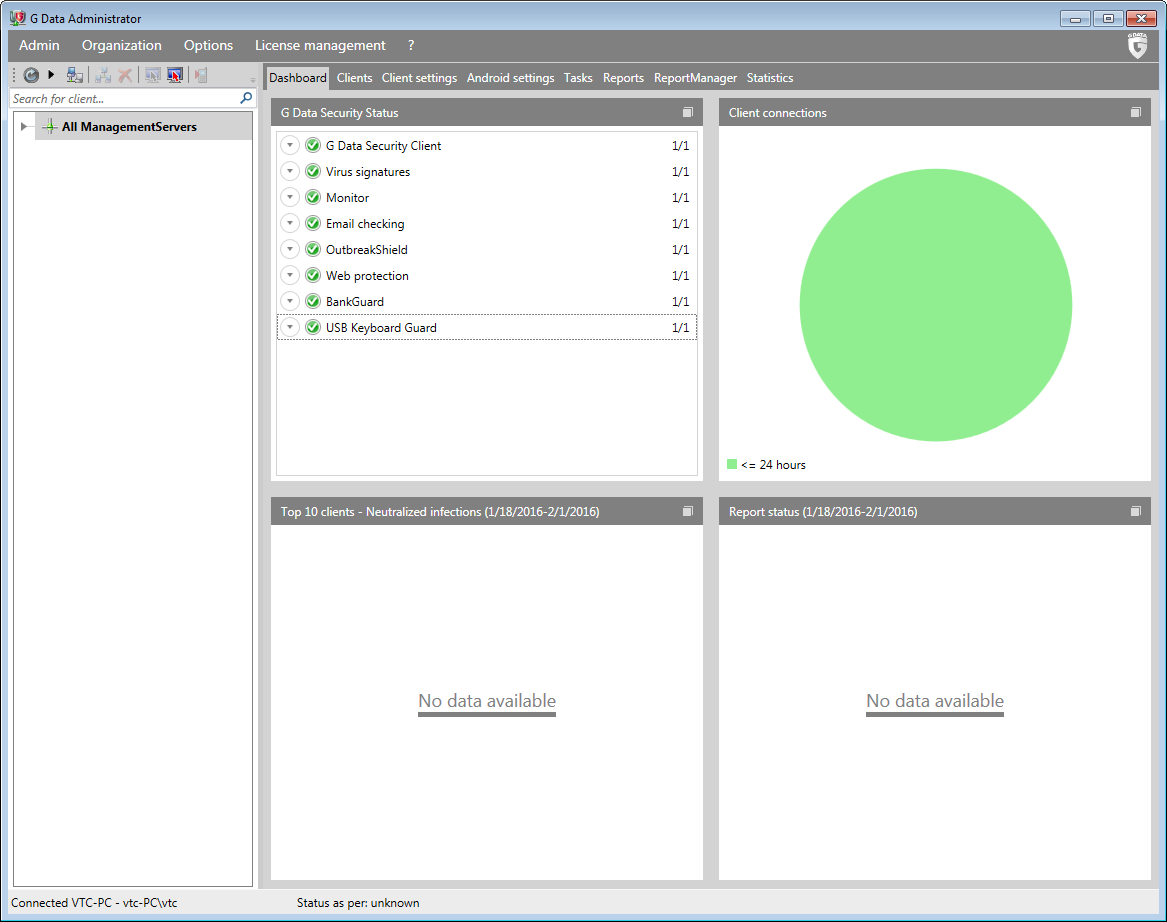This screenshot has height=922, width=1167.
Task: Open dropdown next to USB Keyboard Guard
Action: [290, 328]
